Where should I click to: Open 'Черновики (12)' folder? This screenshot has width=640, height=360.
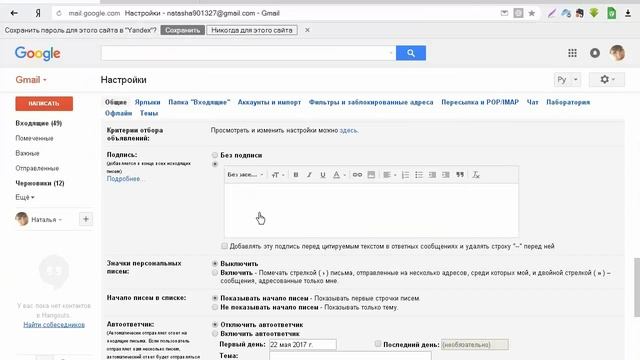(40, 183)
